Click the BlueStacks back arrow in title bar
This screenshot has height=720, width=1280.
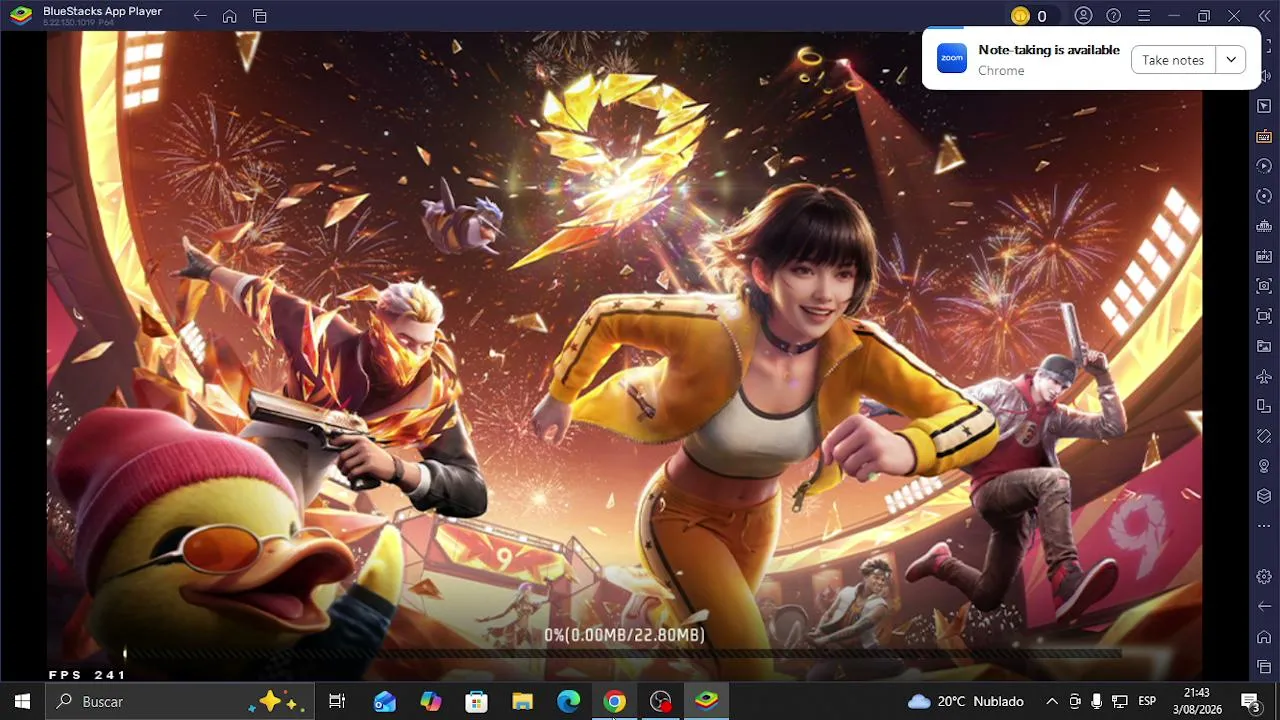tap(200, 16)
